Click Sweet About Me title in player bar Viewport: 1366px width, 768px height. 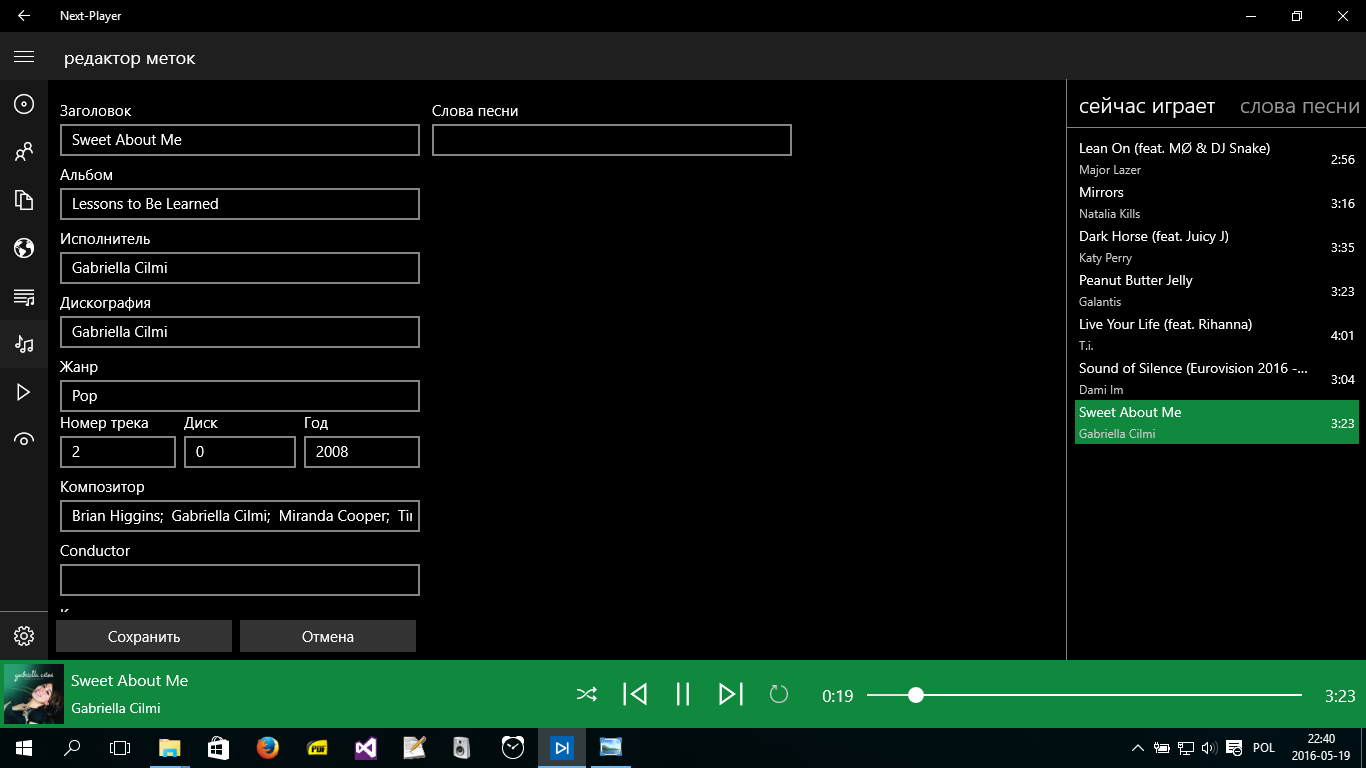(x=130, y=681)
